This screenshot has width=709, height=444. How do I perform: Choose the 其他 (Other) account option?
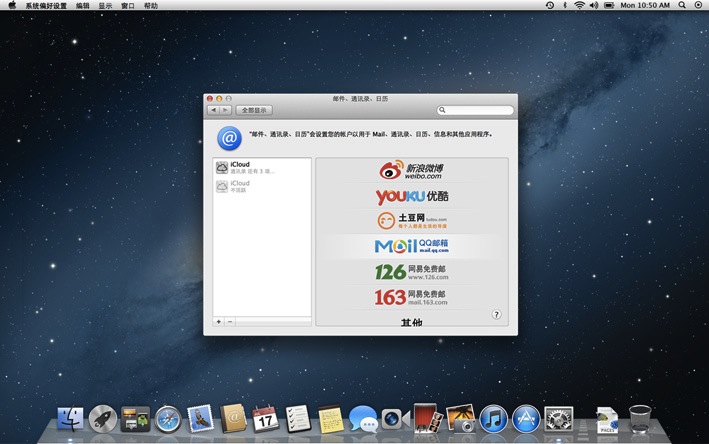pyautogui.click(x=411, y=322)
